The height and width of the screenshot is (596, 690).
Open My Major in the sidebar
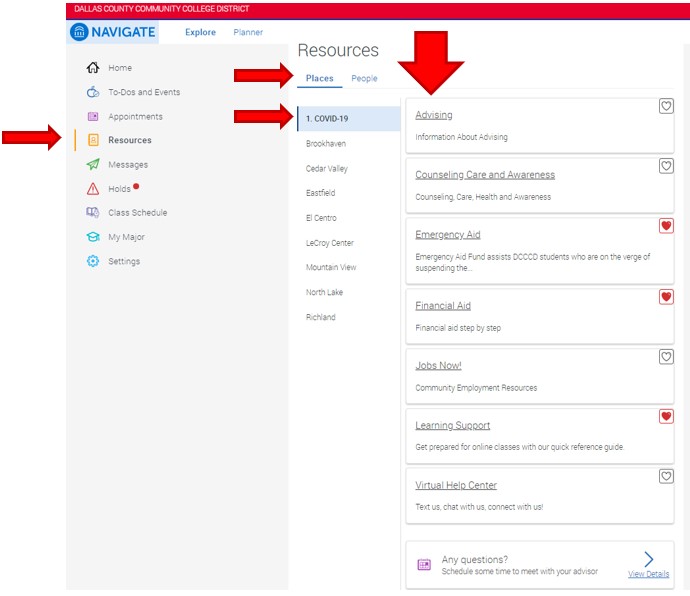126,237
